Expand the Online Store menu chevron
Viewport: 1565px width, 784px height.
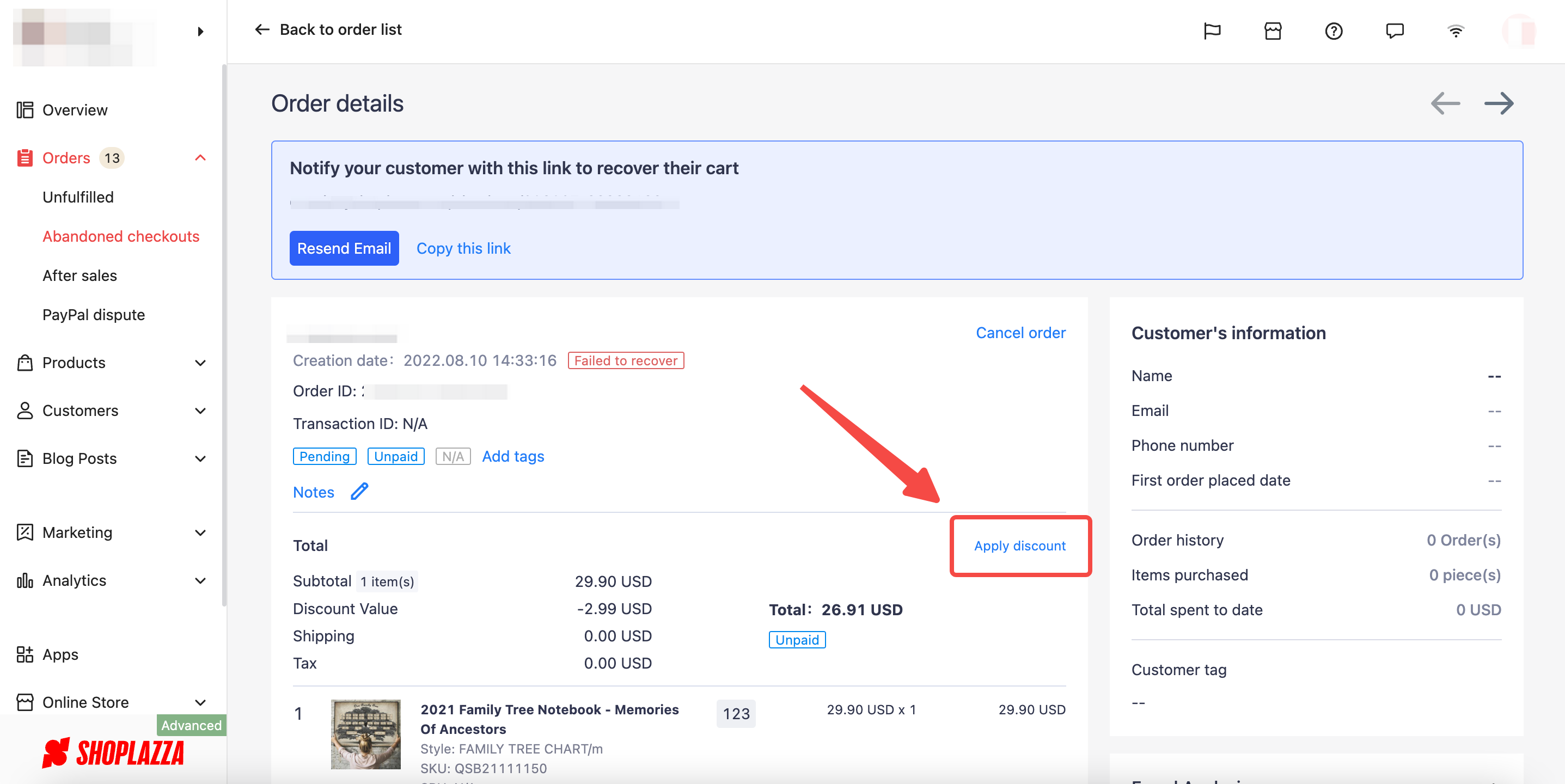click(x=200, y=703)
